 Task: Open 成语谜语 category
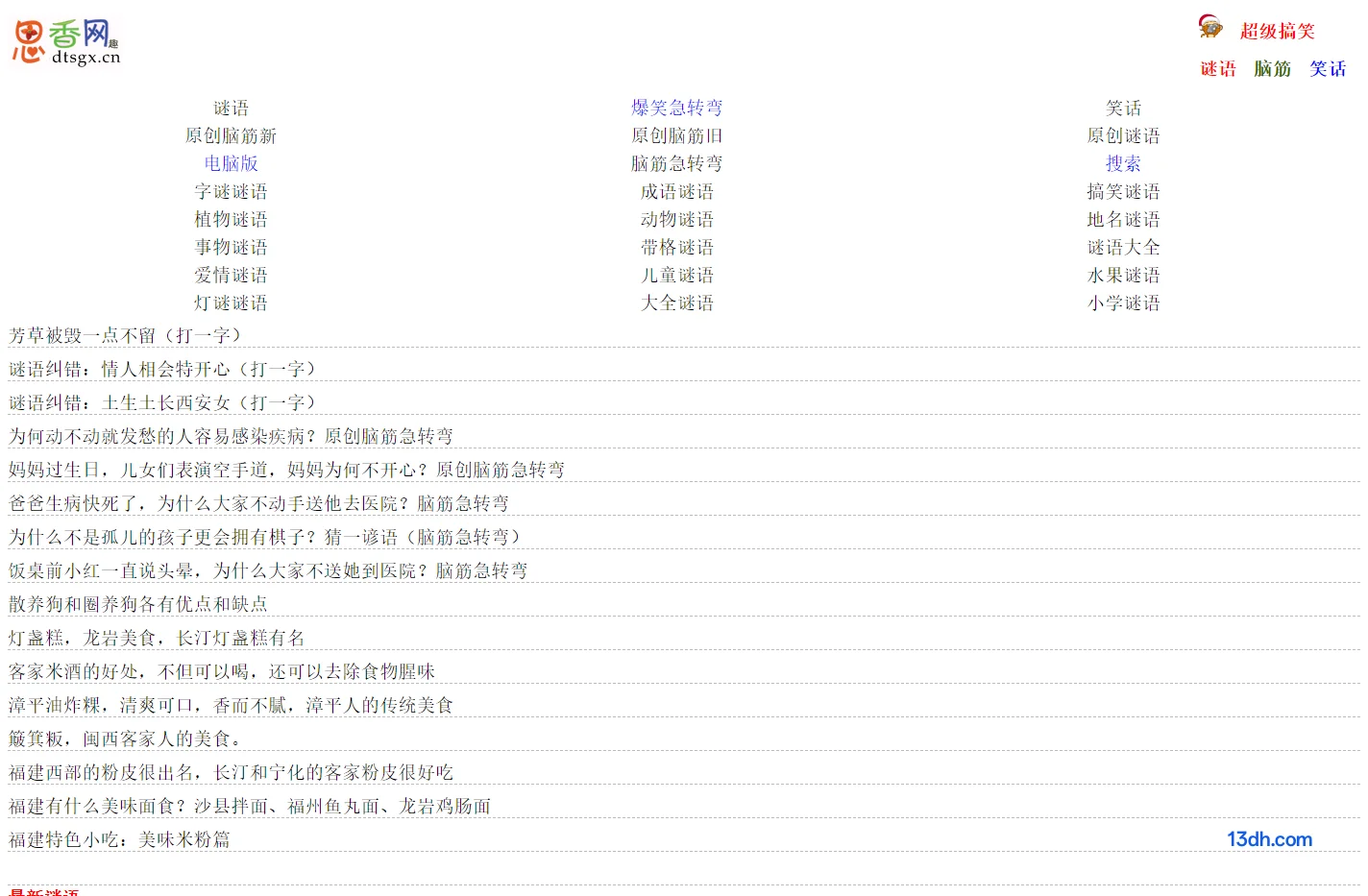point(676,192)
